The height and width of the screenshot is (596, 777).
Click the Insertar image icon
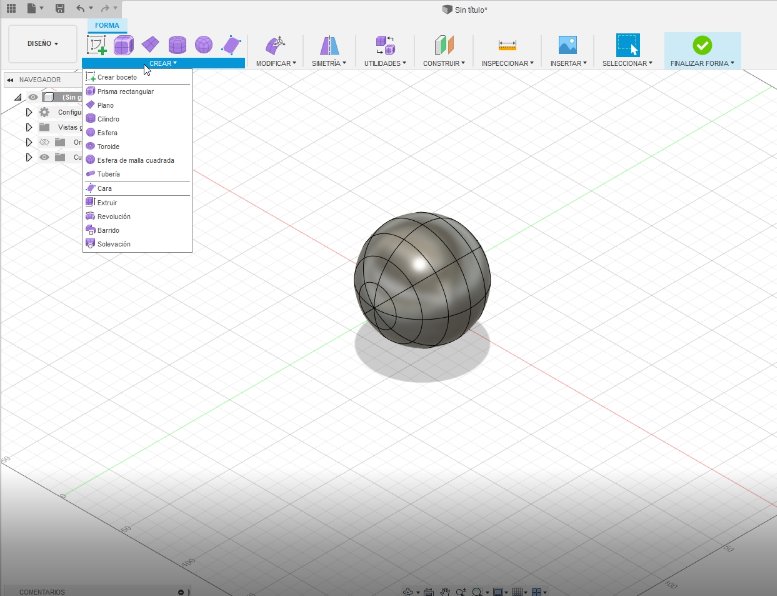pos(567,45)
